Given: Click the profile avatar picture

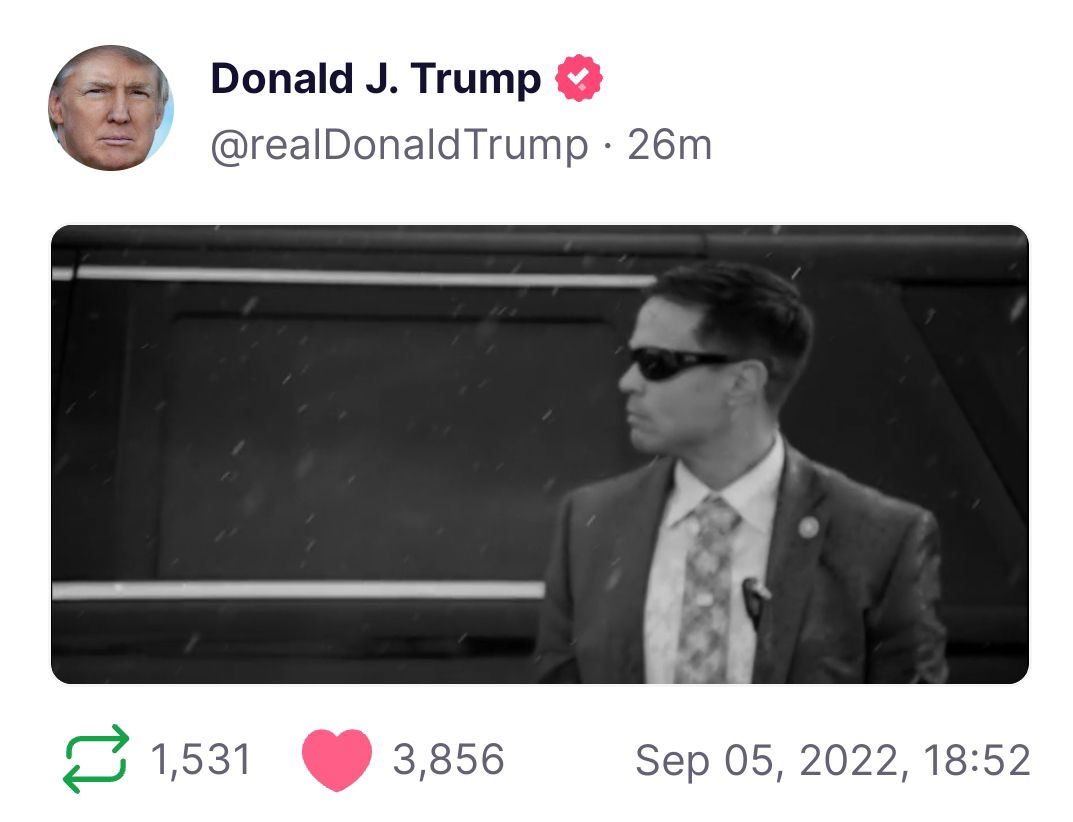Looking at the screenshot, I should tap(110, 108).
